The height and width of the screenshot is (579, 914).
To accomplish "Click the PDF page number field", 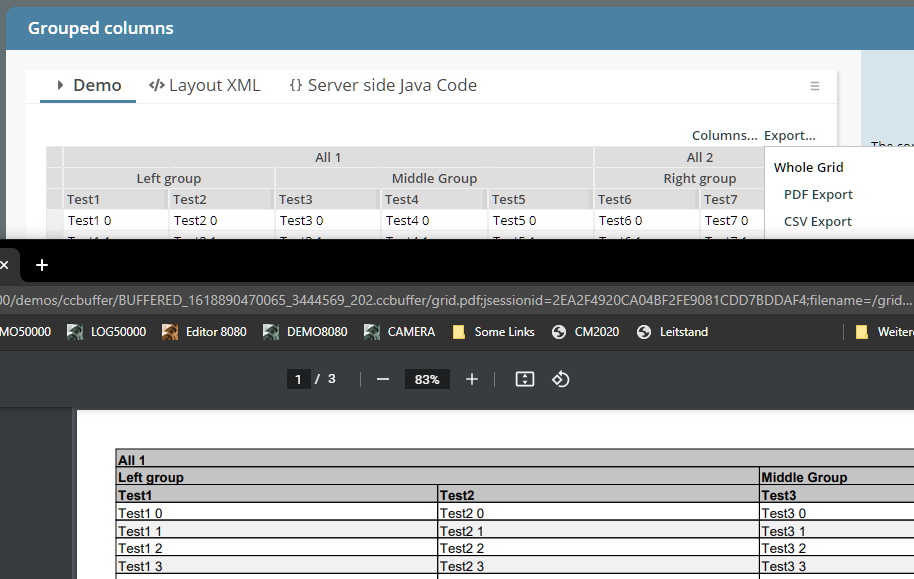I will (298, 379).
